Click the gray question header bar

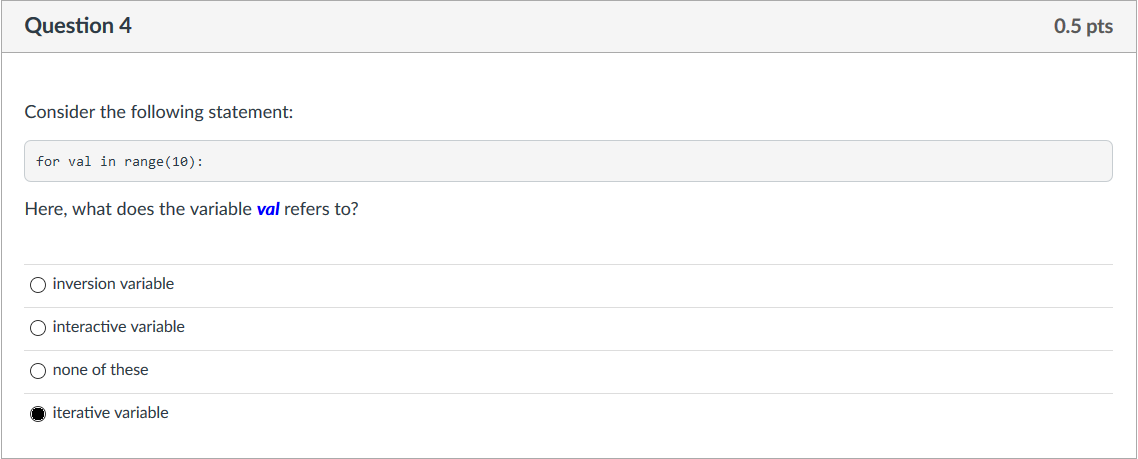569,26
